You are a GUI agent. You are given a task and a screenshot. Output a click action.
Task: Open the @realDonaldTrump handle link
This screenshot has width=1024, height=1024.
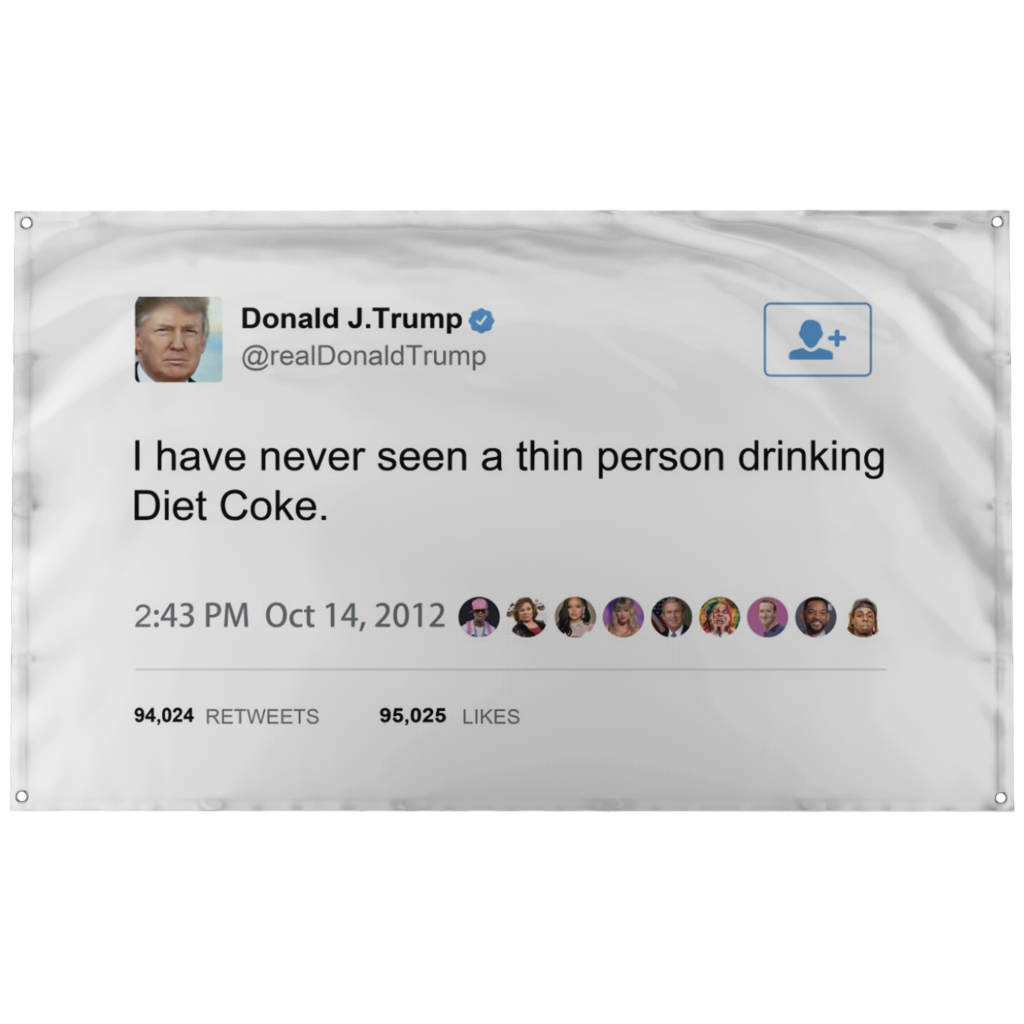point(364,357)
